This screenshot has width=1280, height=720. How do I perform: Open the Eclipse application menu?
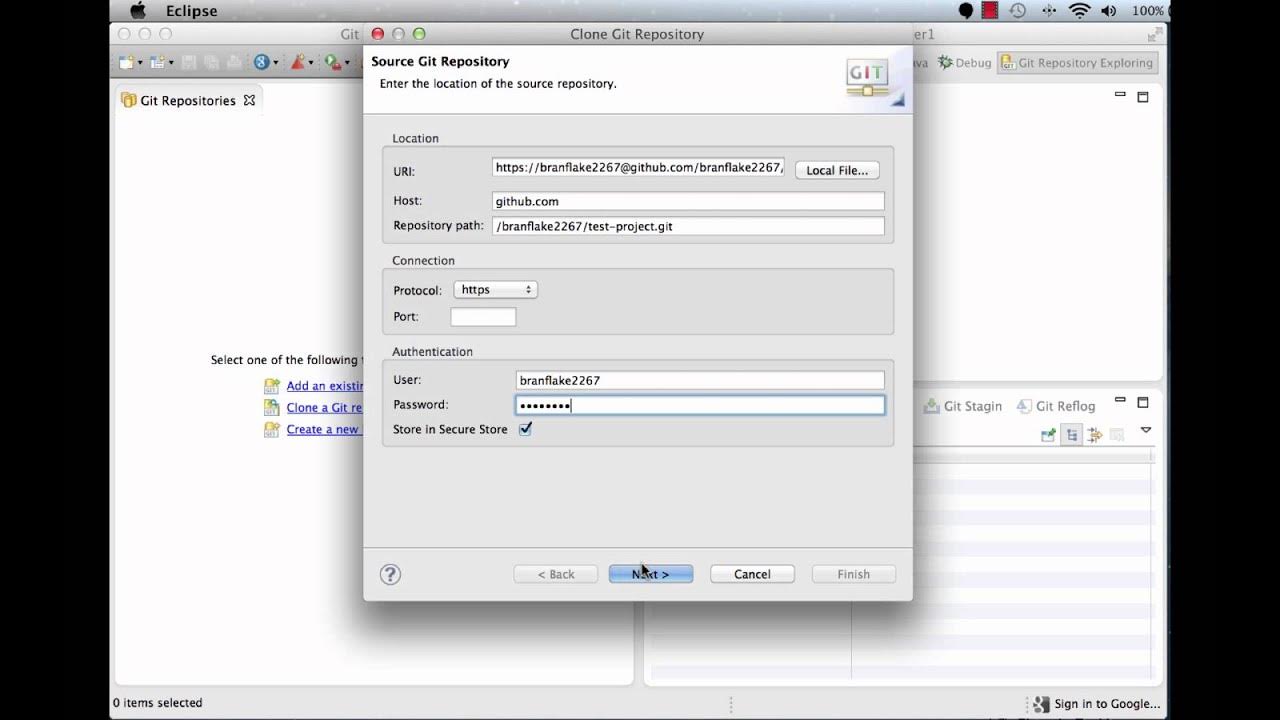click(x=191, y=11)
